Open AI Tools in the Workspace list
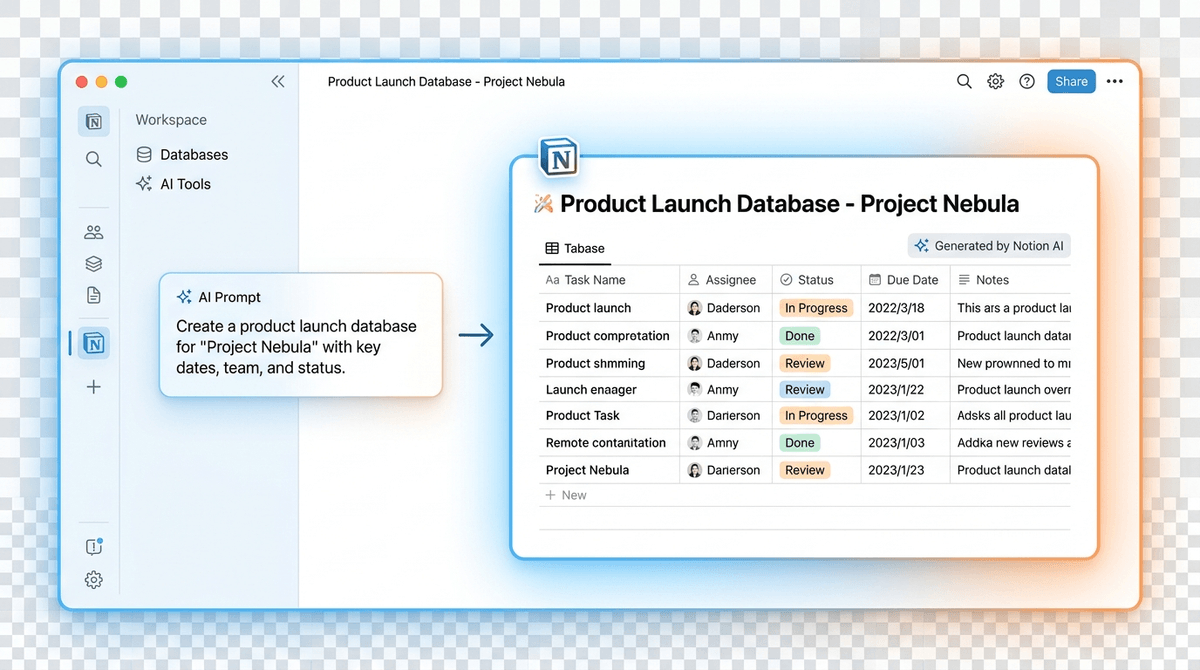1200x670 pixels. [185, 184]
